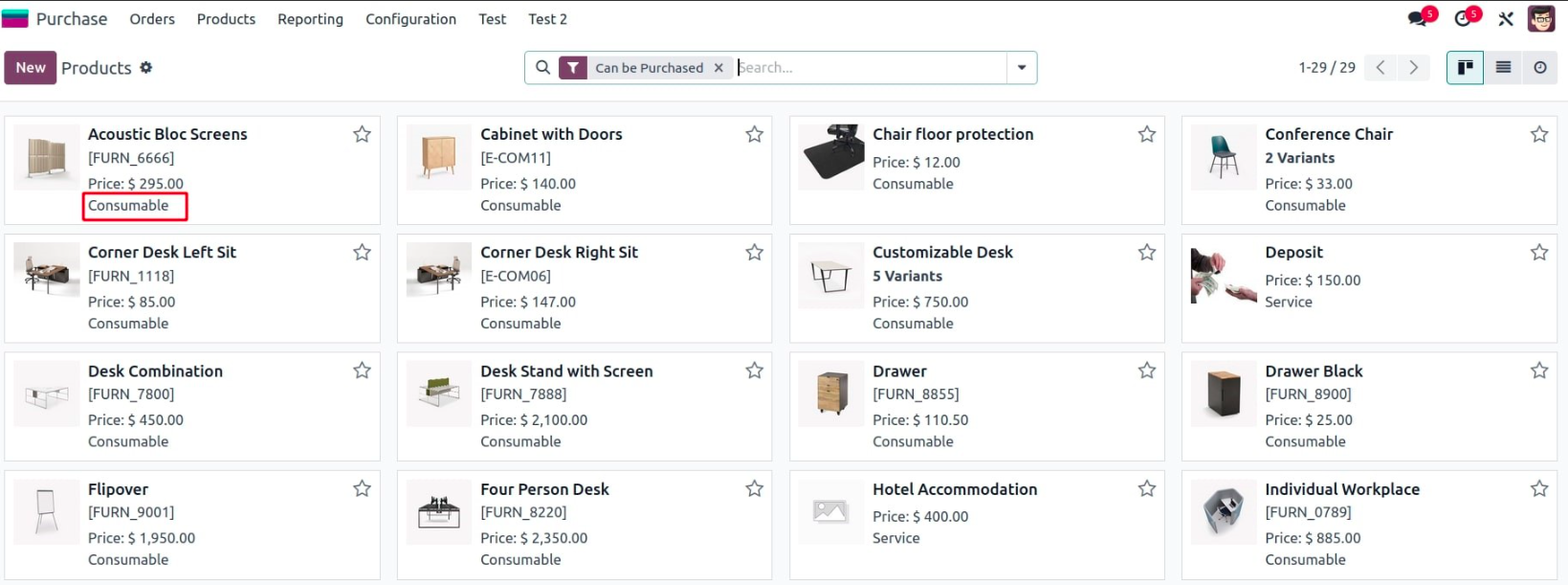Click the New product button
This screenshot has height=585, width=1568.
31,68
